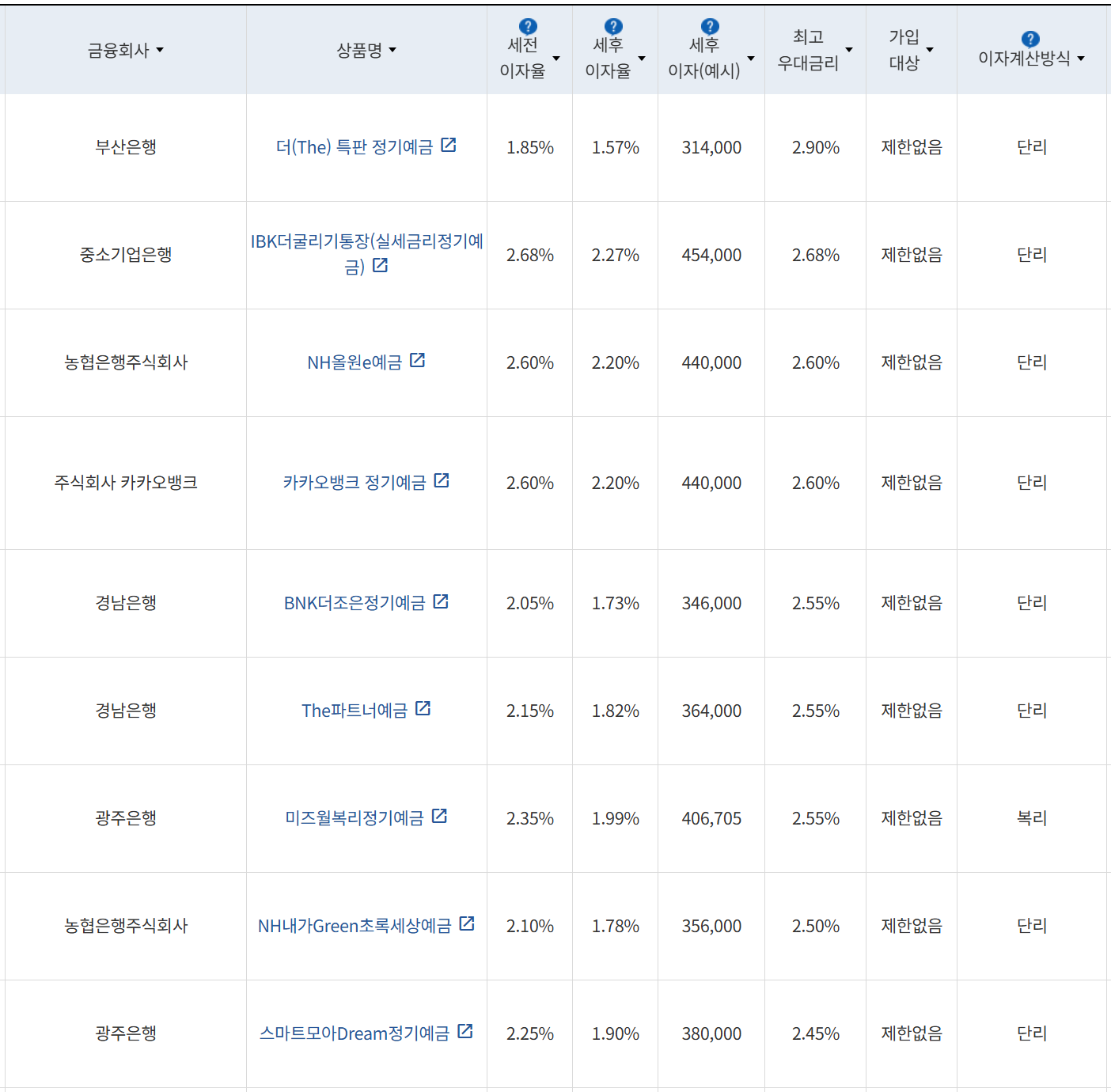Open the 금융회사 column sort dropdown

point(161,50)
